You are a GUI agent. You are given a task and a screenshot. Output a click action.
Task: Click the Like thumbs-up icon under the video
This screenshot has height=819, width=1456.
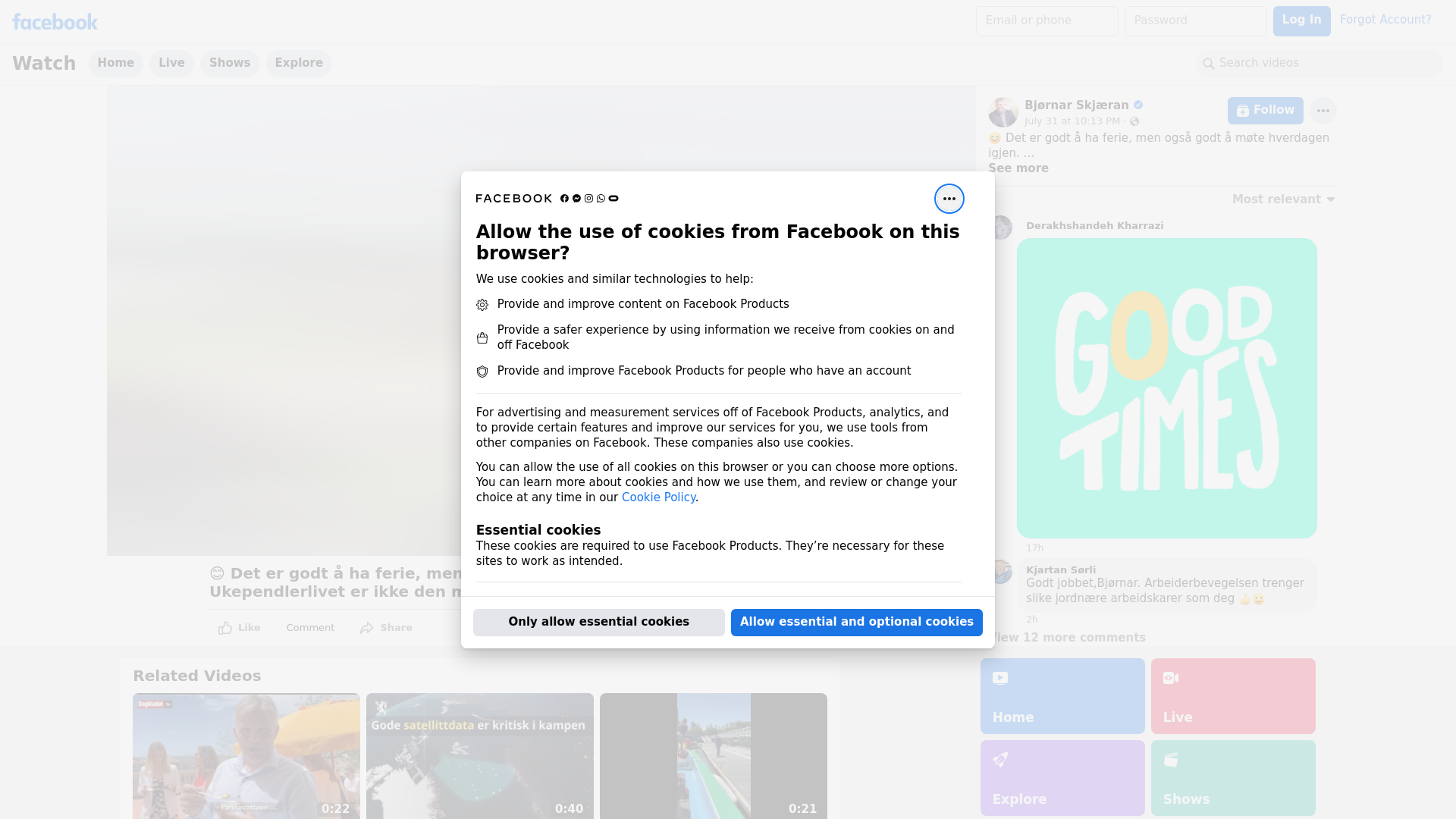[x=225, y=628]
